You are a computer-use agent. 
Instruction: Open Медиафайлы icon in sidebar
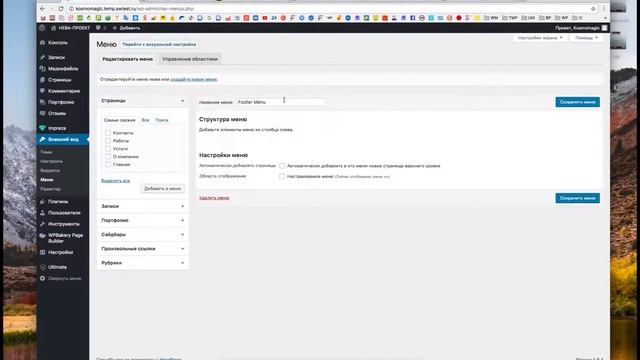pyautogui.click(x=42, y=69)
